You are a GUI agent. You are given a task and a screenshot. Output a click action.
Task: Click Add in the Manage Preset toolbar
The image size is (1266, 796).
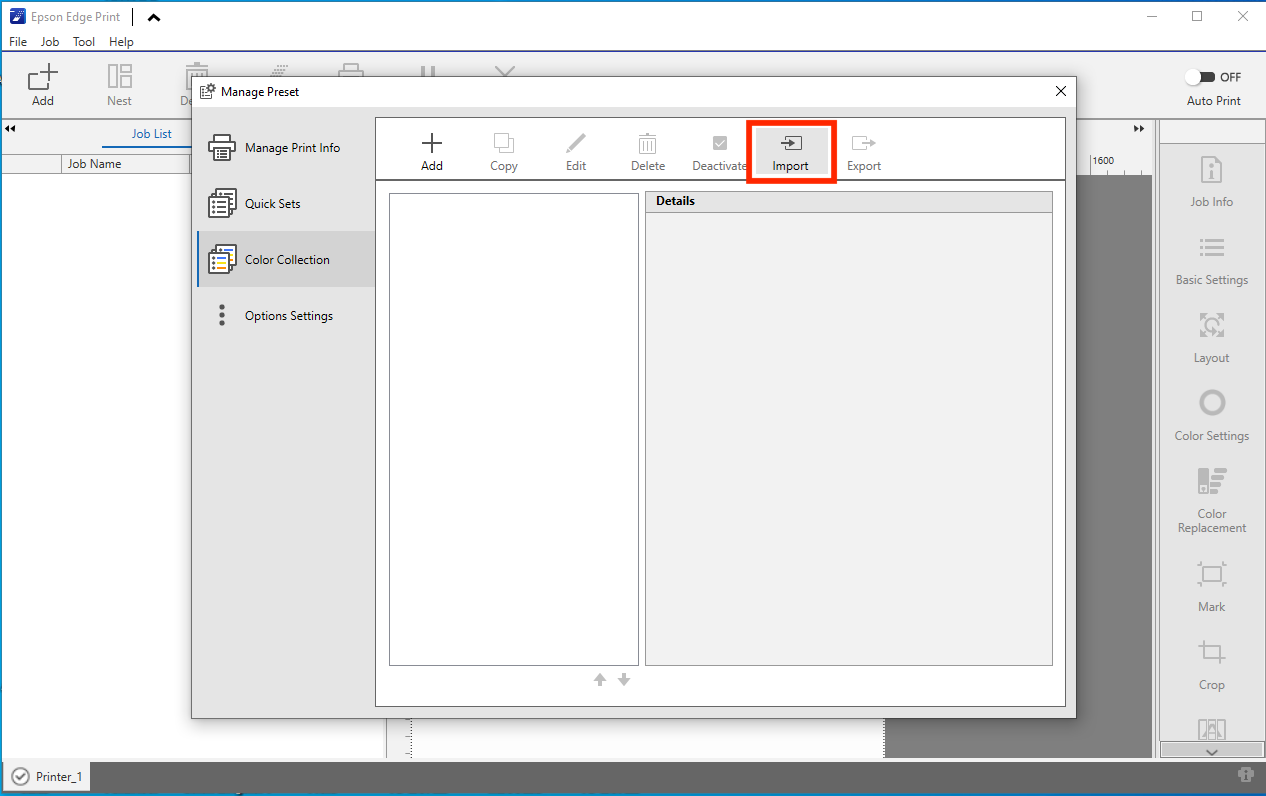[432, 152]
